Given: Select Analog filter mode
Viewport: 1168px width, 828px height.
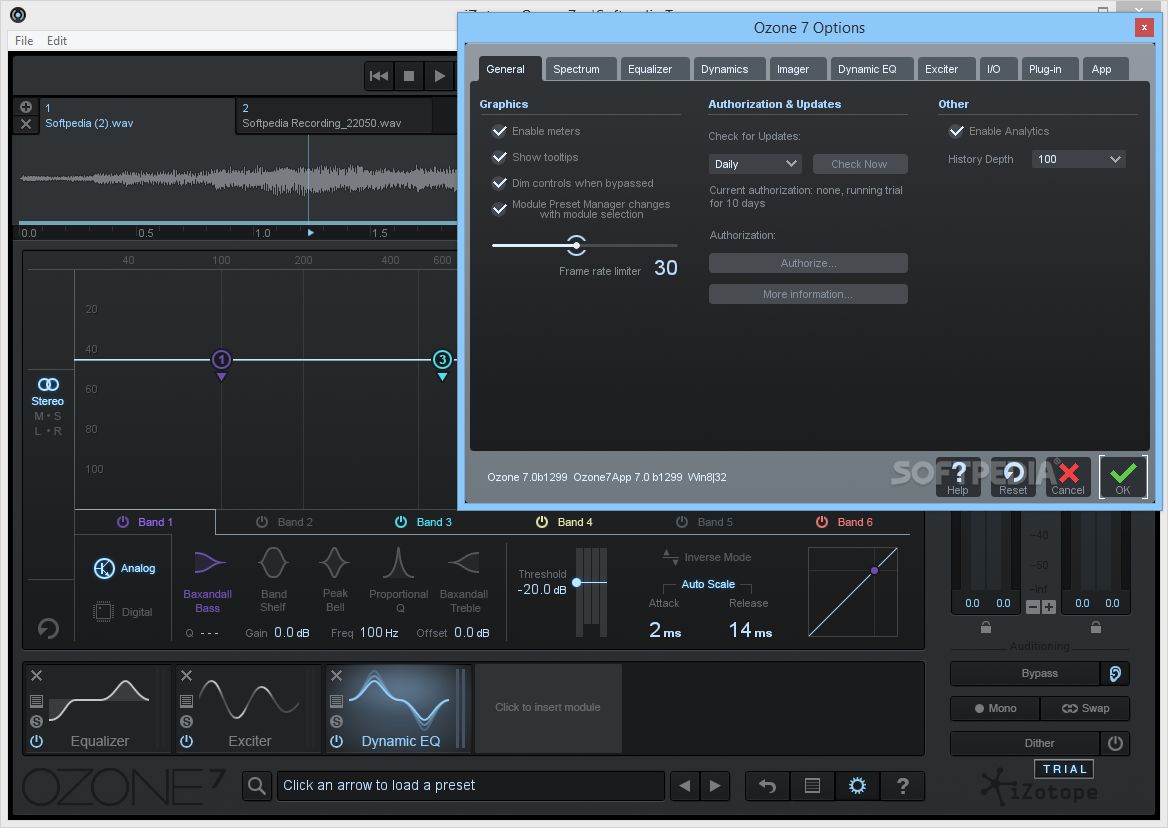Looking at the screenshot, I should tap(124, 568).
